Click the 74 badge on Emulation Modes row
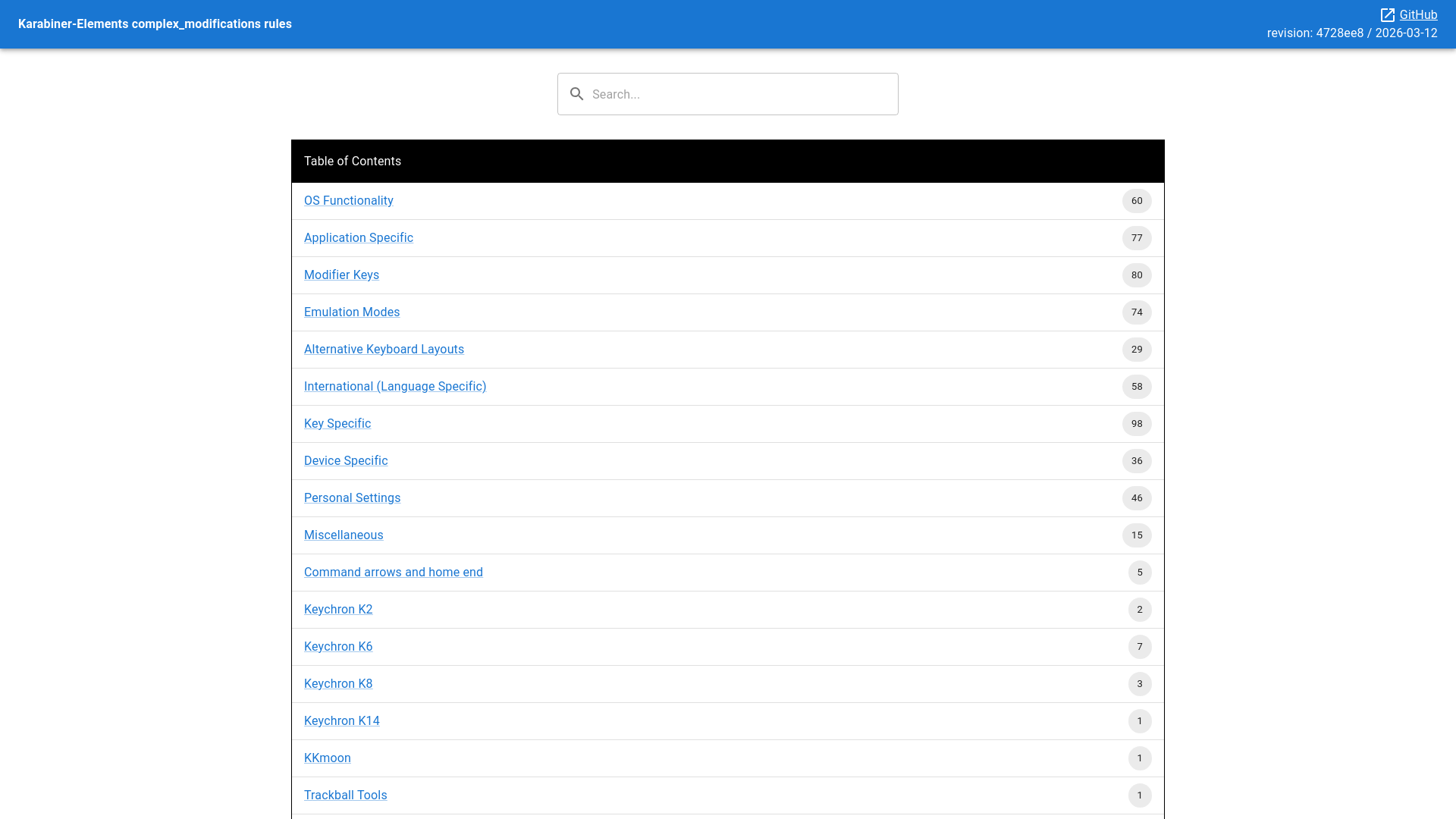1456x819 pixels. pos(1137,312)
